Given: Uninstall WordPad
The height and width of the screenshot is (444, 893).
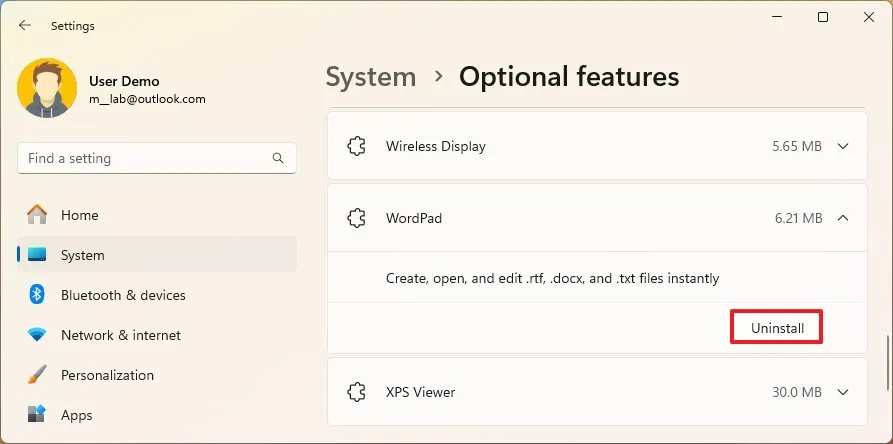Looking at the screenshot, I should click(777, 328).
